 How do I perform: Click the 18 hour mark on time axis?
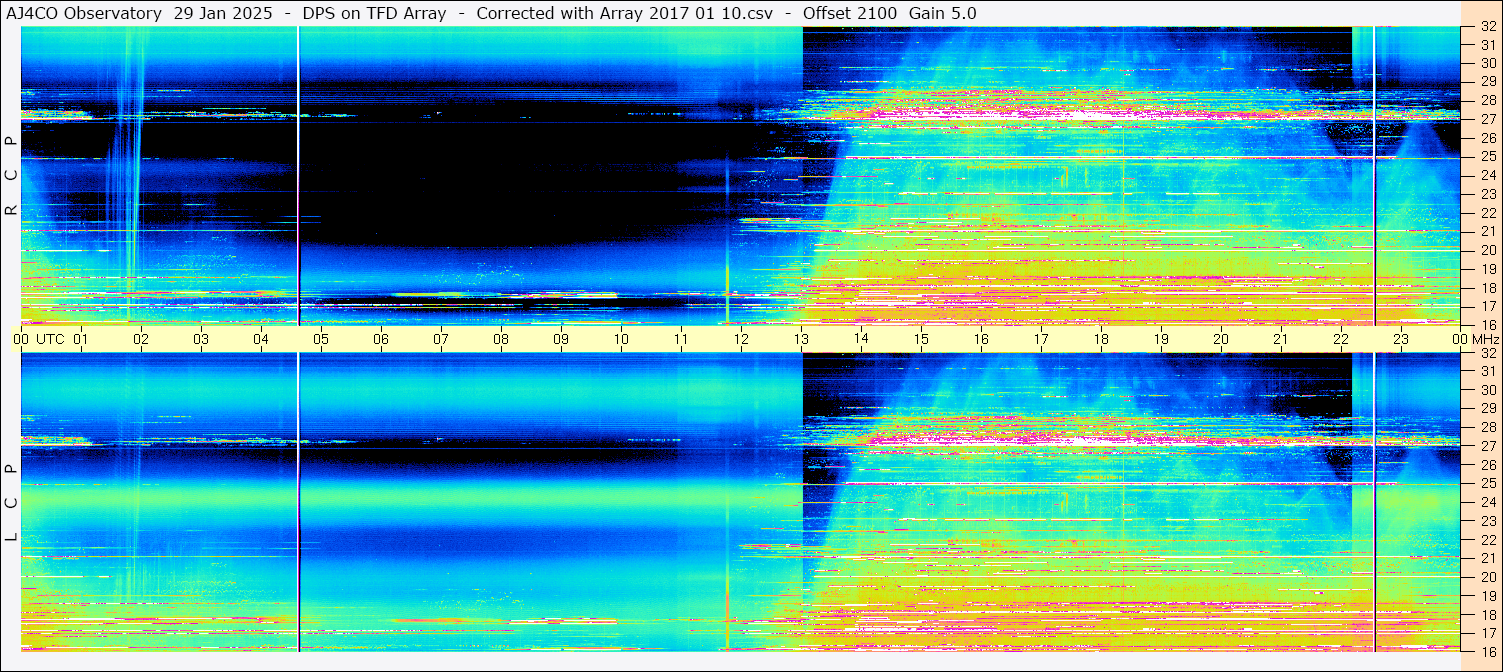click(x=1101, y=339)
